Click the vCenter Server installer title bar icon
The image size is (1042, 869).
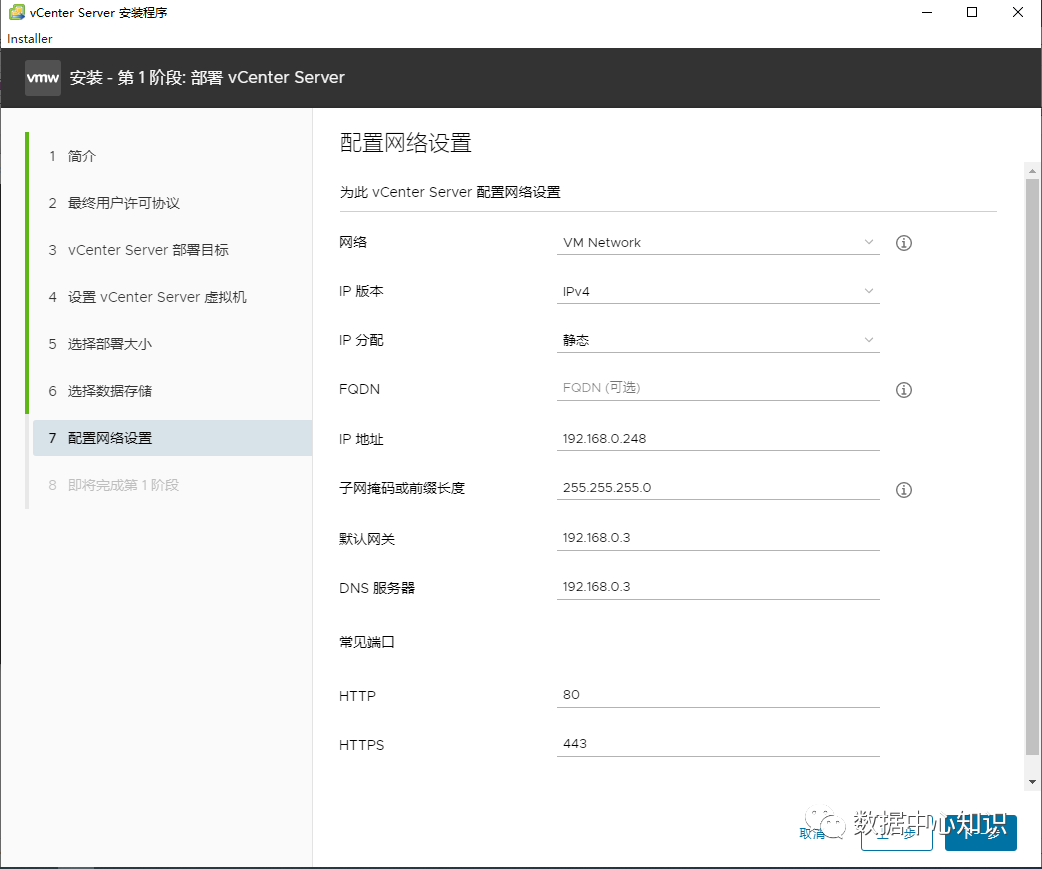pos(17,12)
